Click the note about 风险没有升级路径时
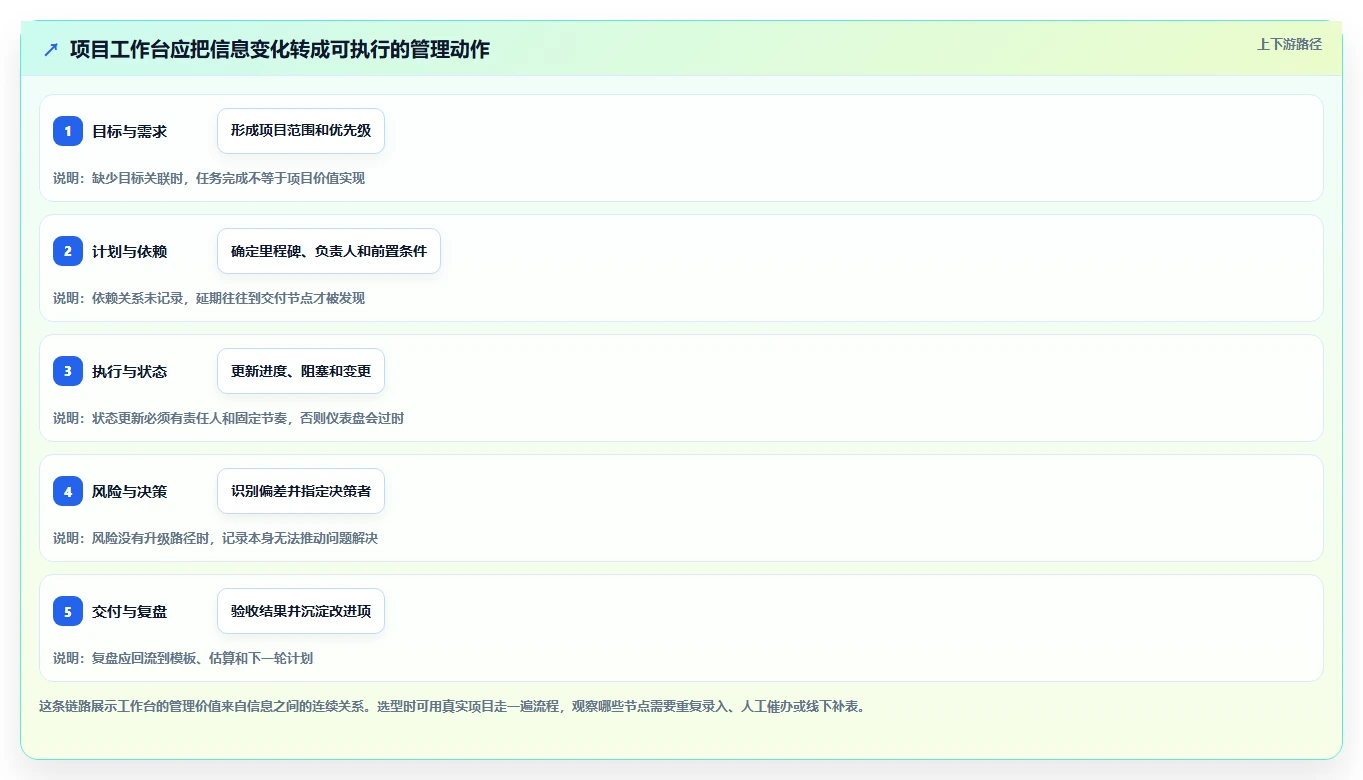The width and height of the screenshot is (1363, 780). pos(216,538)
